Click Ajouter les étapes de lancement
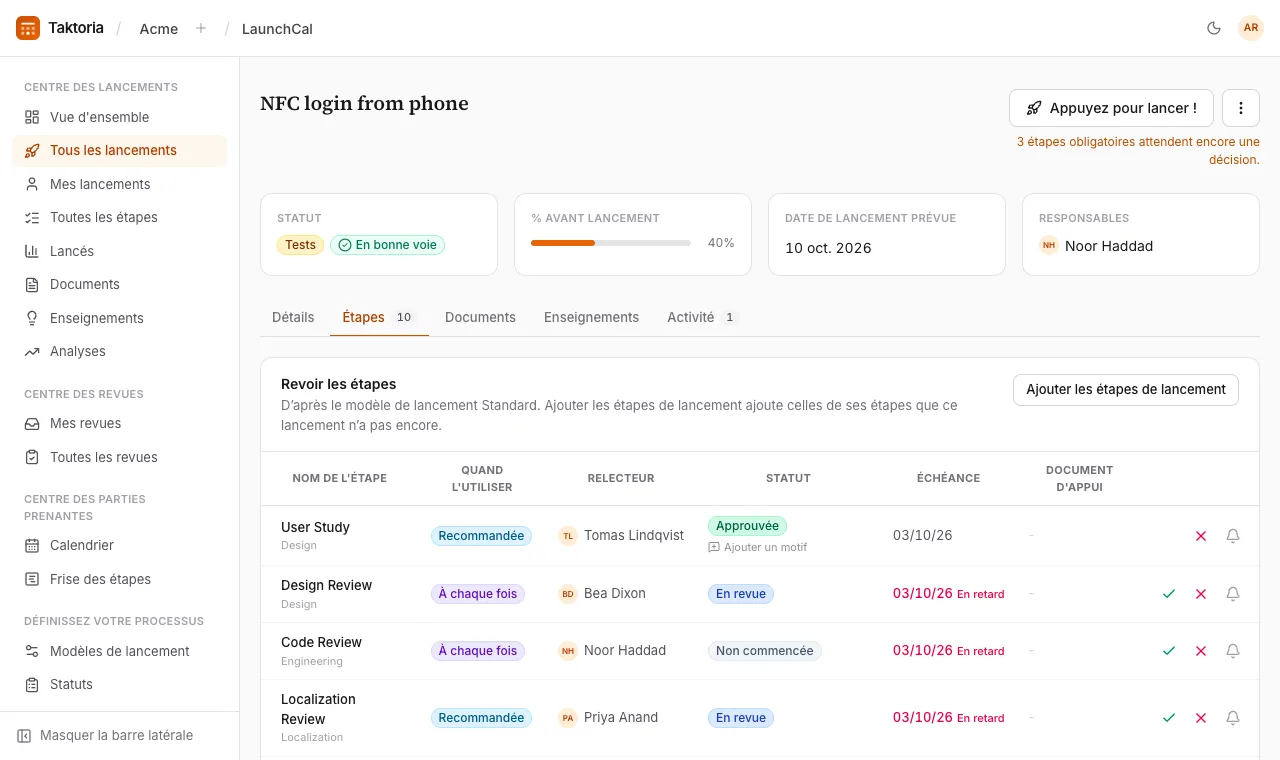This screenshot has width=1280, height=760. [x=1126, y=390]
